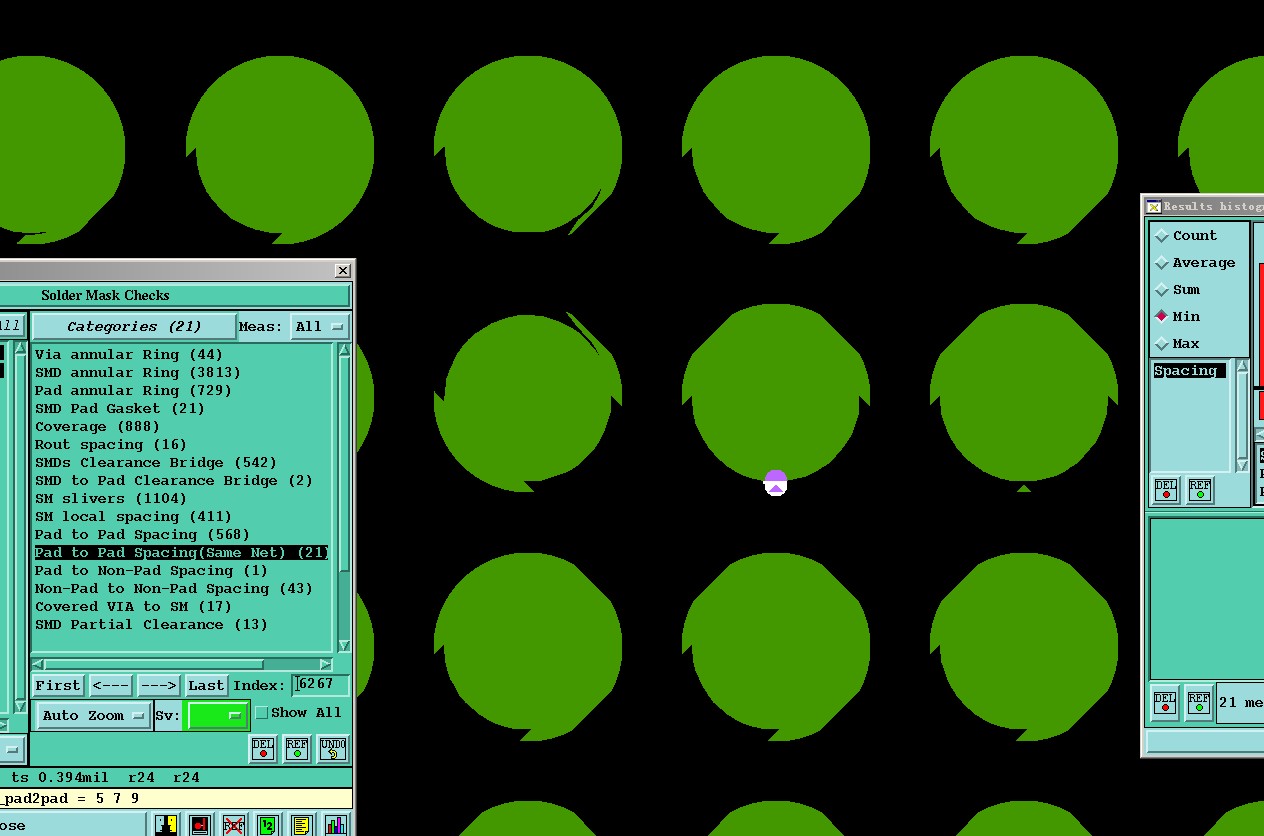Select Via annular Ring (44) category
The width and height of the screenshot is (1264, 836).
tap(129, 355)
